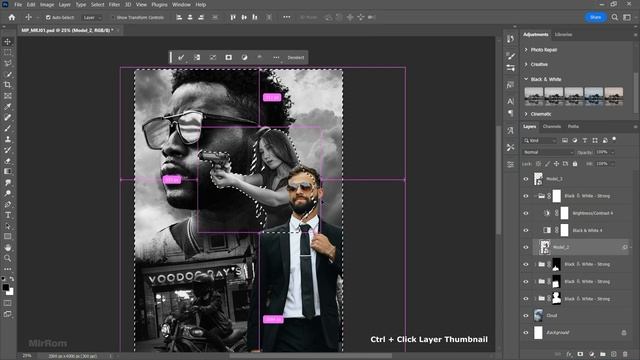Image resolution: width=640 pixels, height=360 pixels.
Task: Select the Zoom tool
Action: pos(7,258)
